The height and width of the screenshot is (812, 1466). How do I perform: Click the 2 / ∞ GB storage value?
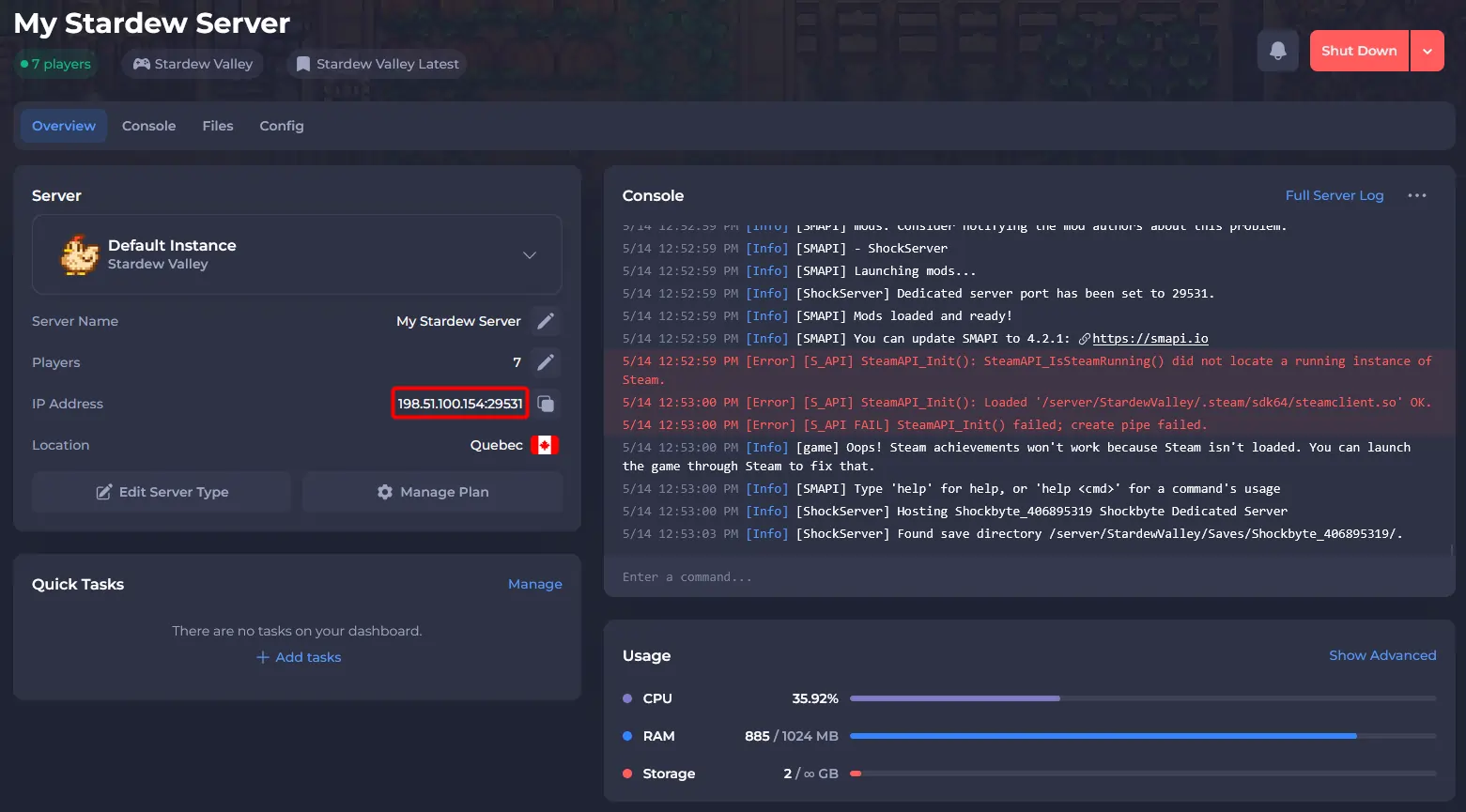pyautogui.click(x=810, y=774)
